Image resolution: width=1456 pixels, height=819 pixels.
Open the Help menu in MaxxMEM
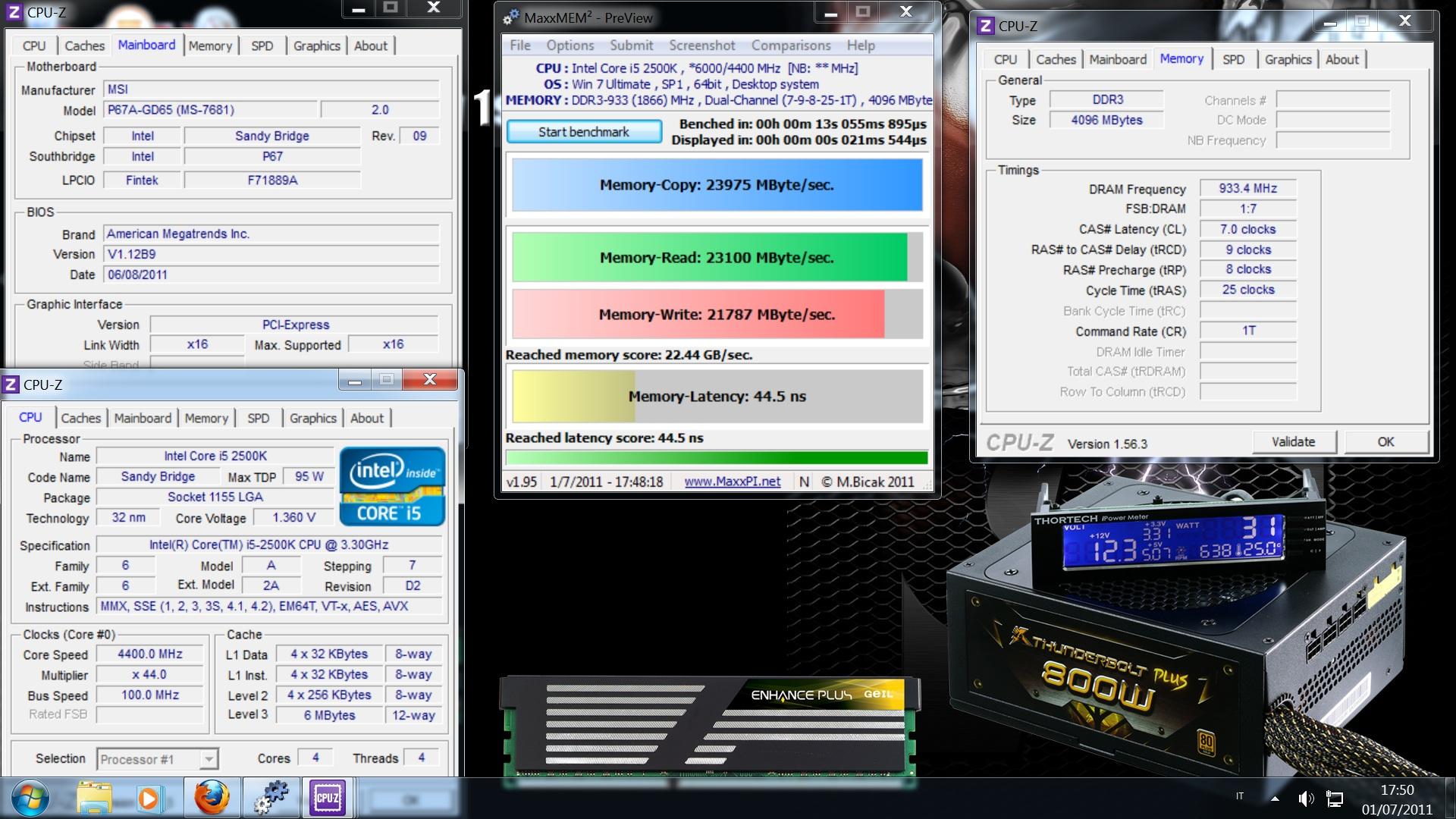[x=861, y=45]
